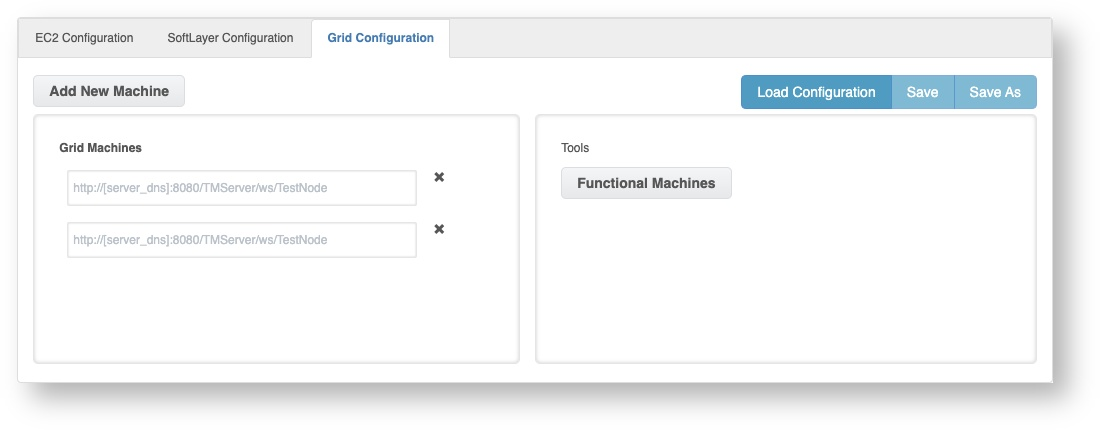Viewport: 1101px width, 431px height.
Task: Click the empty tab strip right of Grid Configuration
Action: 750,38
